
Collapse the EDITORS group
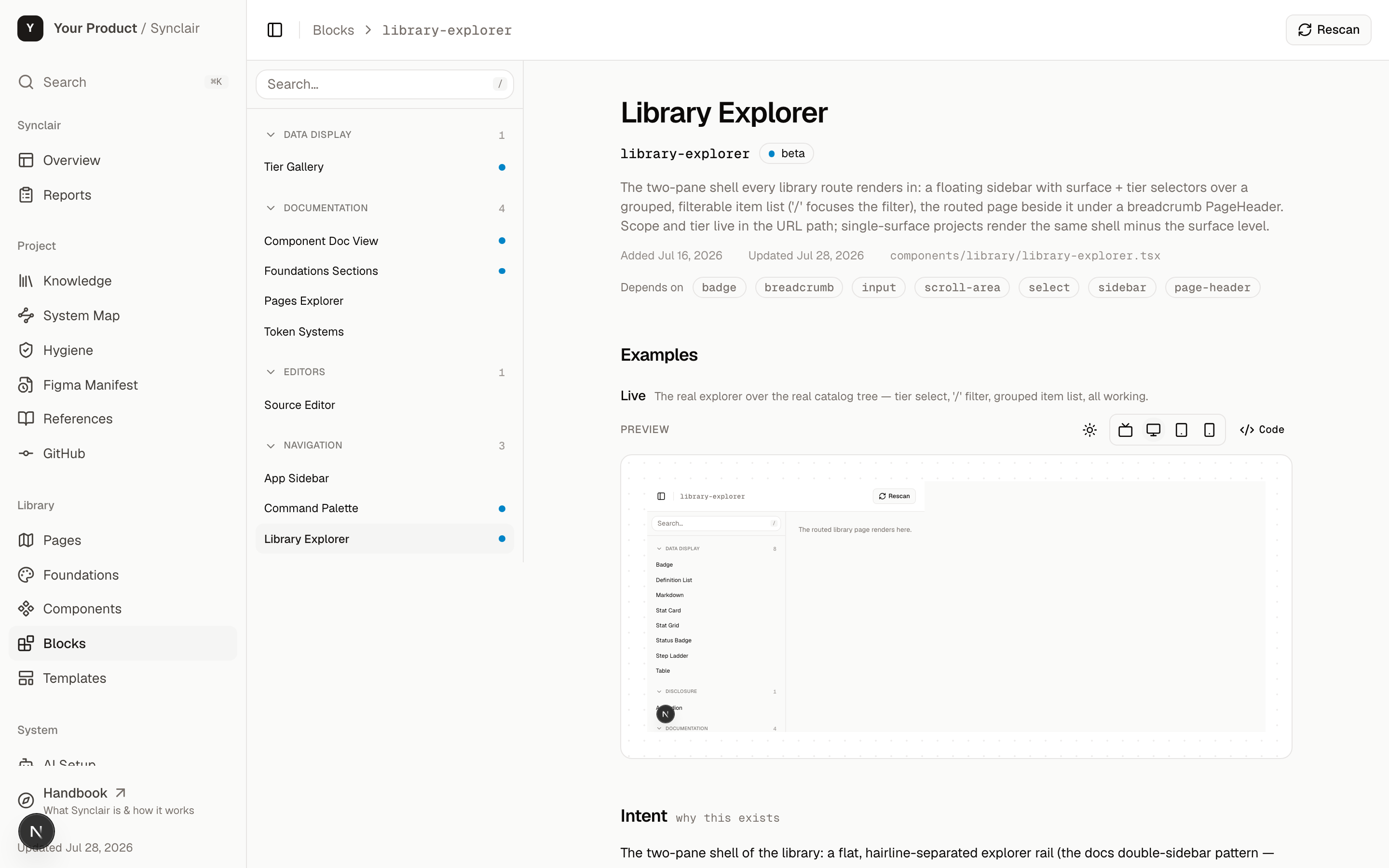click(384, 373)
